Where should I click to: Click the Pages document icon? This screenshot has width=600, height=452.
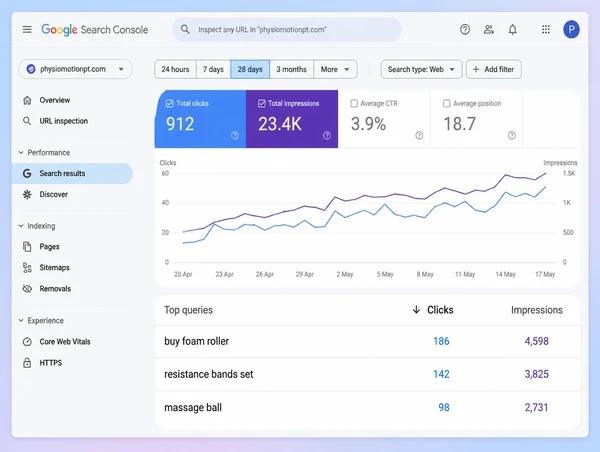tap(27, 247)
